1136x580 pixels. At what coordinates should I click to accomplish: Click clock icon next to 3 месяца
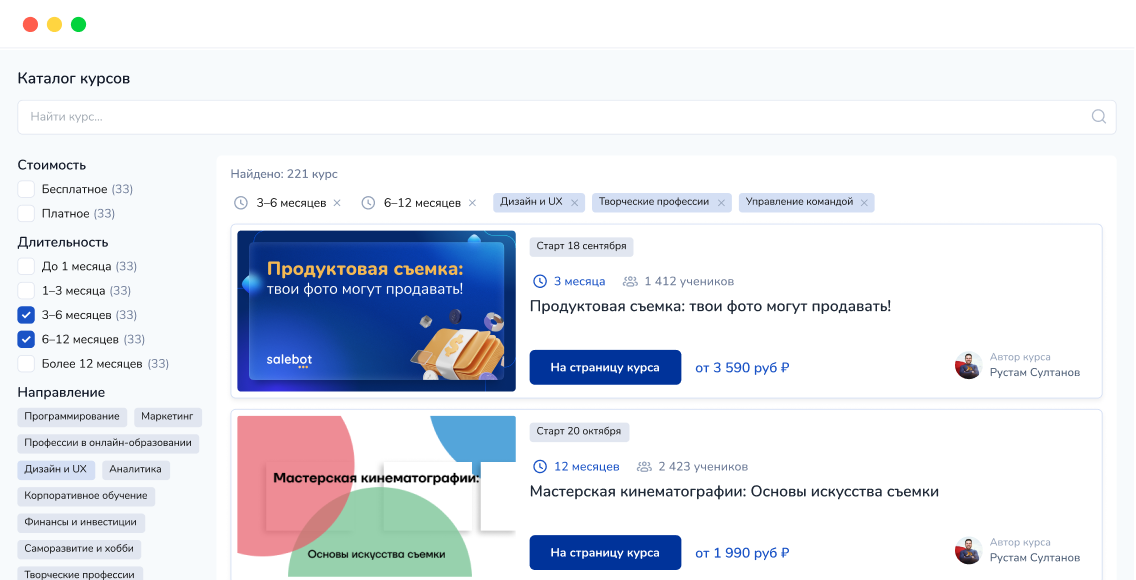point(540,281)
